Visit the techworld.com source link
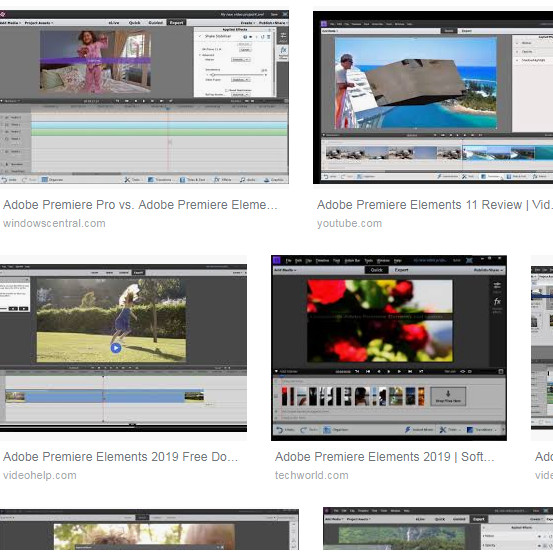The image size is (553, 553). [312, 475]
